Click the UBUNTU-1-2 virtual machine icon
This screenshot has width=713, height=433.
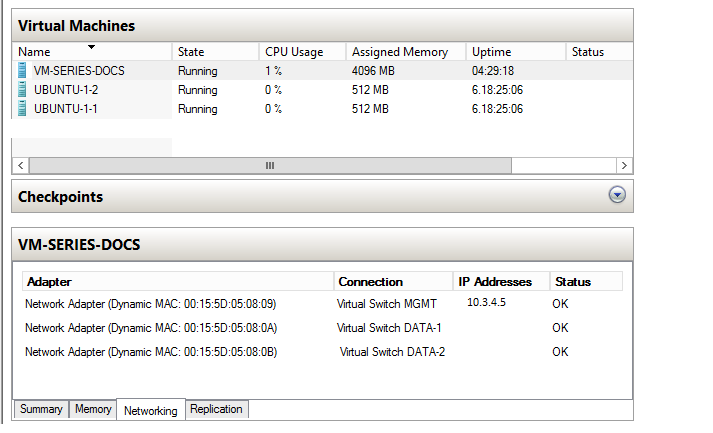pos(23,90)
